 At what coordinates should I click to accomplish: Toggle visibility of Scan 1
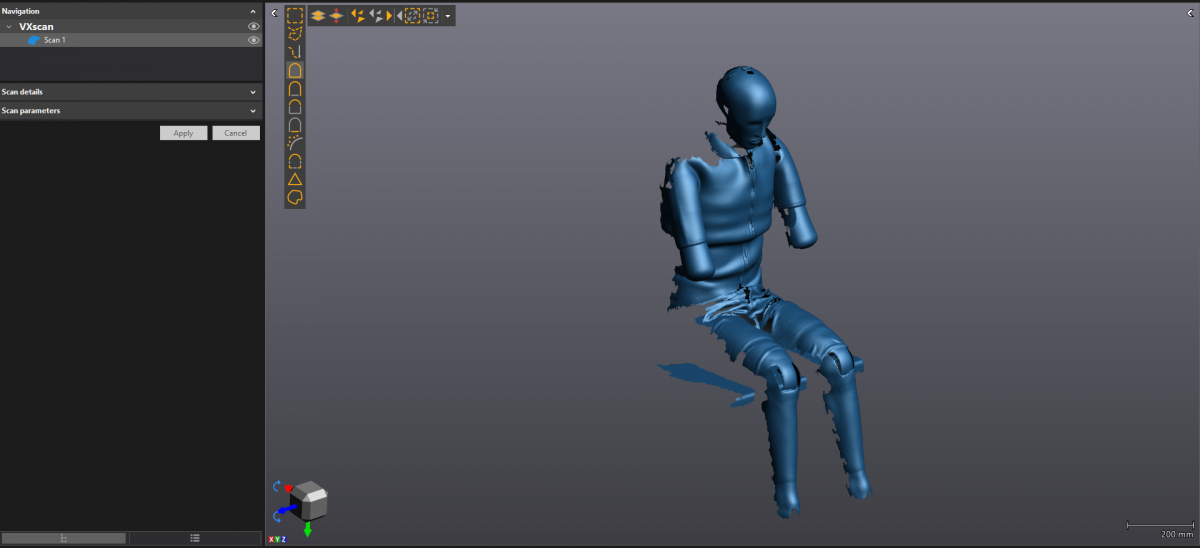click(x=253, y=40)
